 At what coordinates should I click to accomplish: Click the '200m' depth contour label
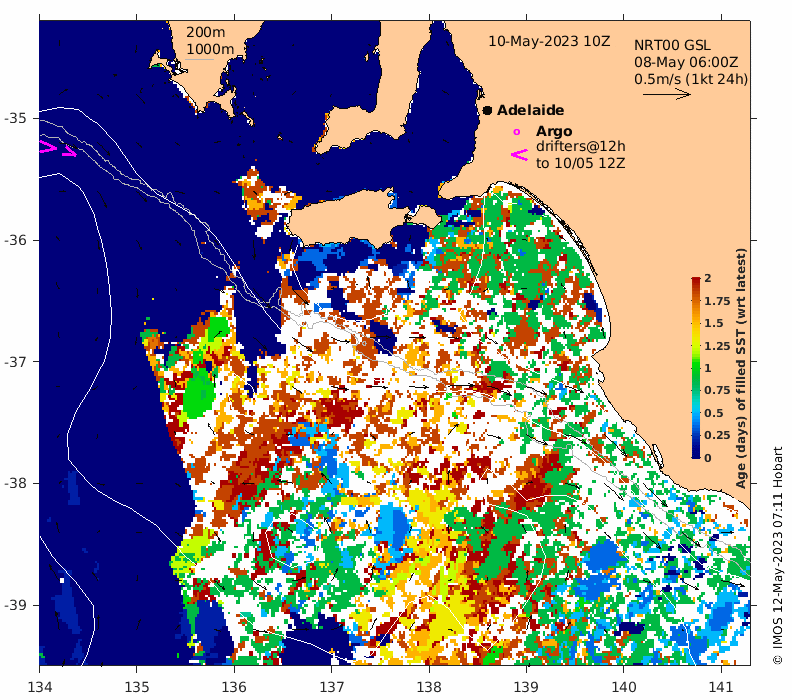(206, 32)
